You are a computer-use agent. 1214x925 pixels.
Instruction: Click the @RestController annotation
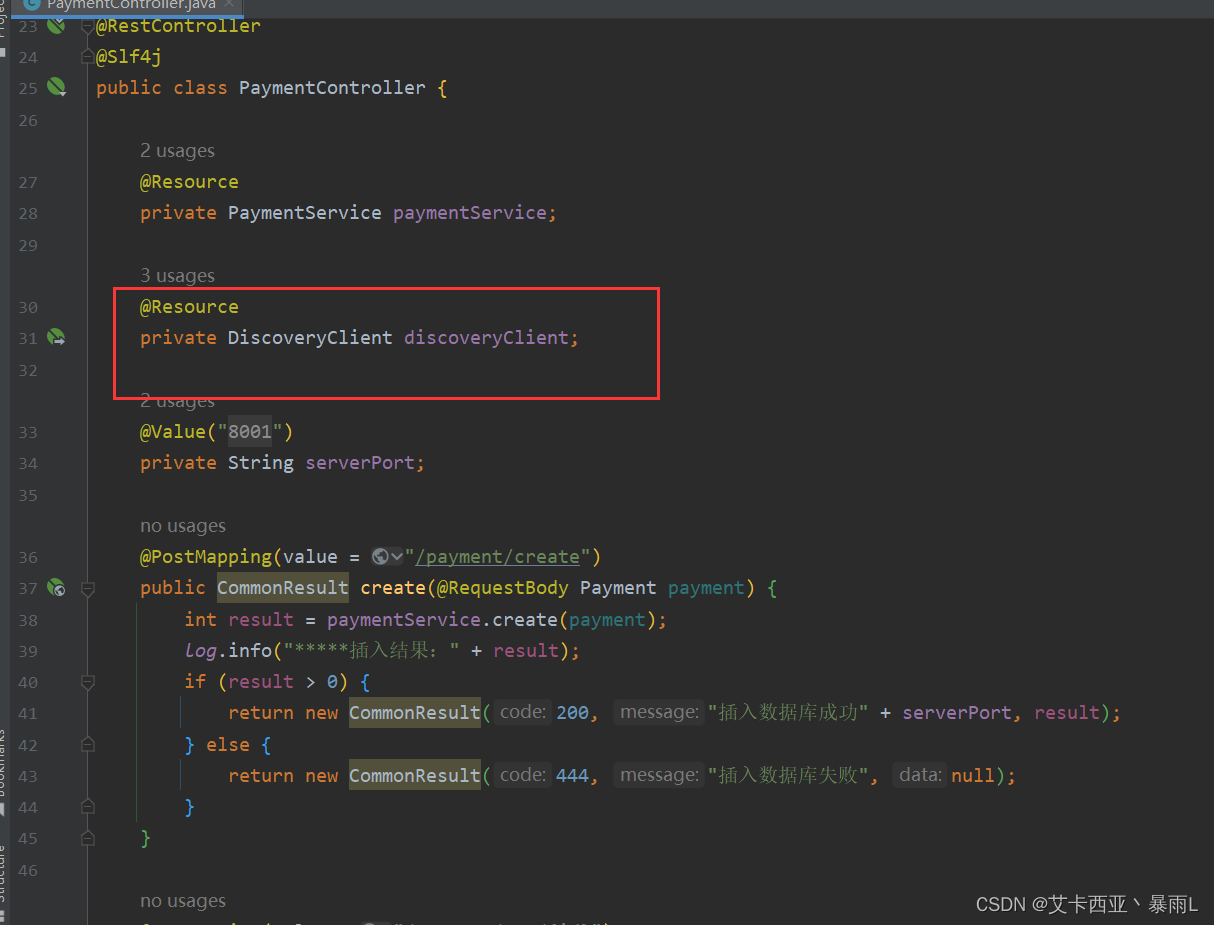point(178,26)
